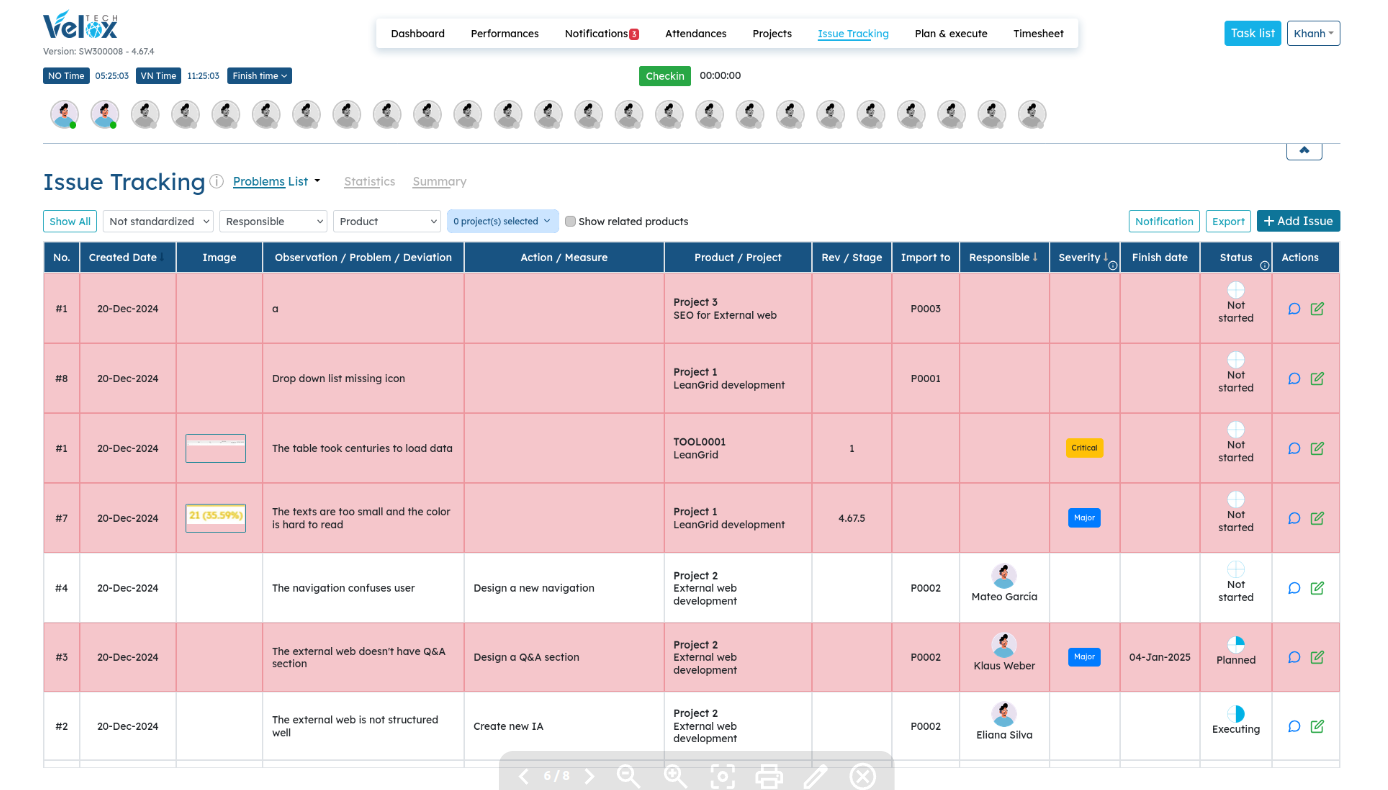Image resolution: width=1388 pixels, height=790 pixels.
Task: Click the zoom out magnifier icon
Action: pos(628,776)
